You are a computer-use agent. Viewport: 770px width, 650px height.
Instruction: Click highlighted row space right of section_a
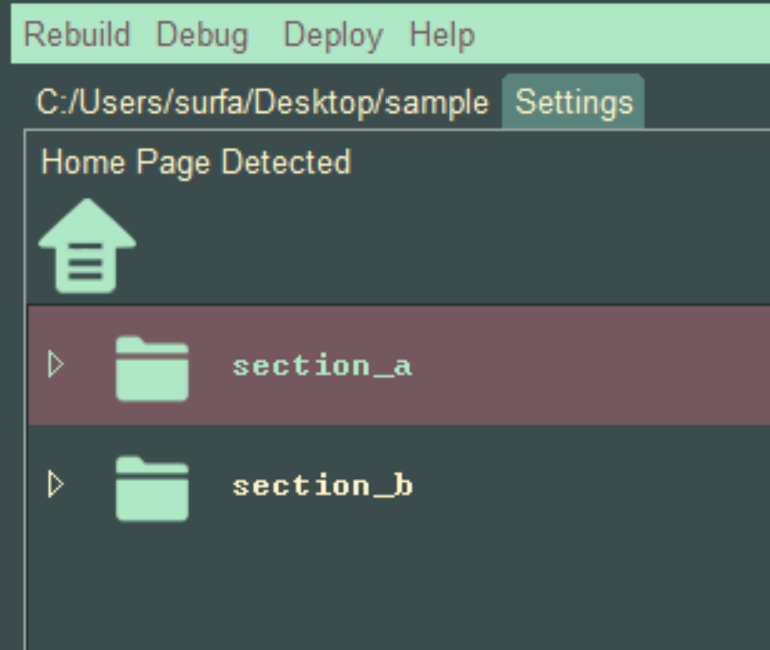click(600, 366)
